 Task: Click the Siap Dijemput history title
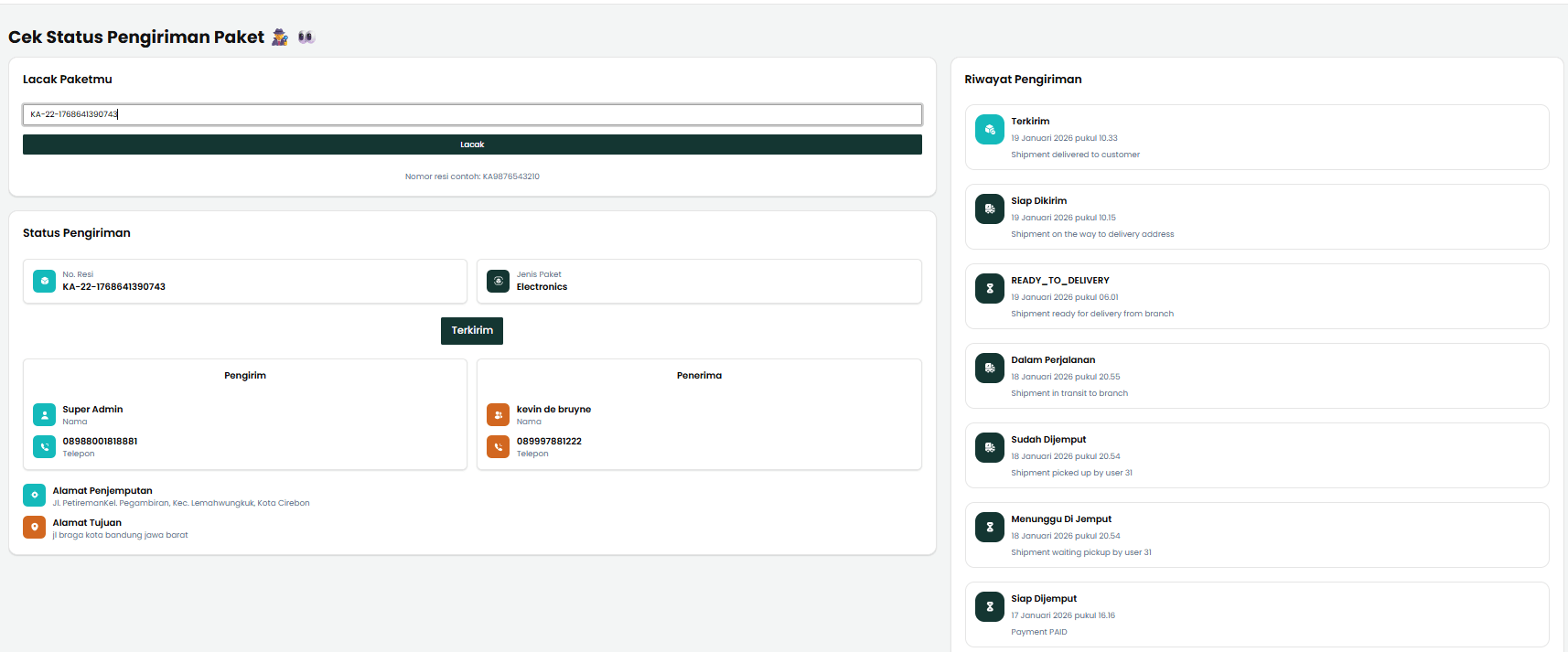[1044, 599]
